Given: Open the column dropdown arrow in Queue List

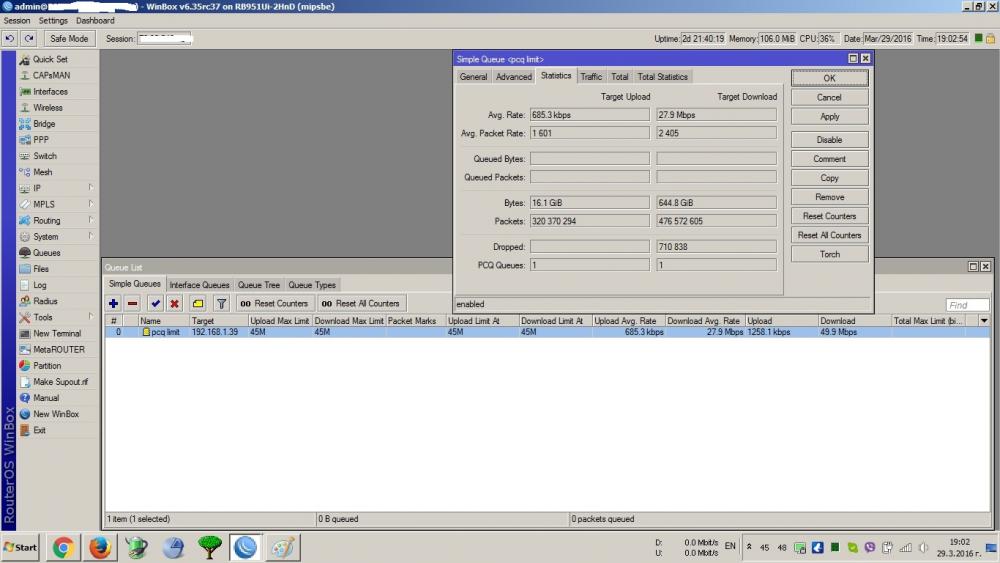Looking at the screenshot, I should click(x=984, y=320).
